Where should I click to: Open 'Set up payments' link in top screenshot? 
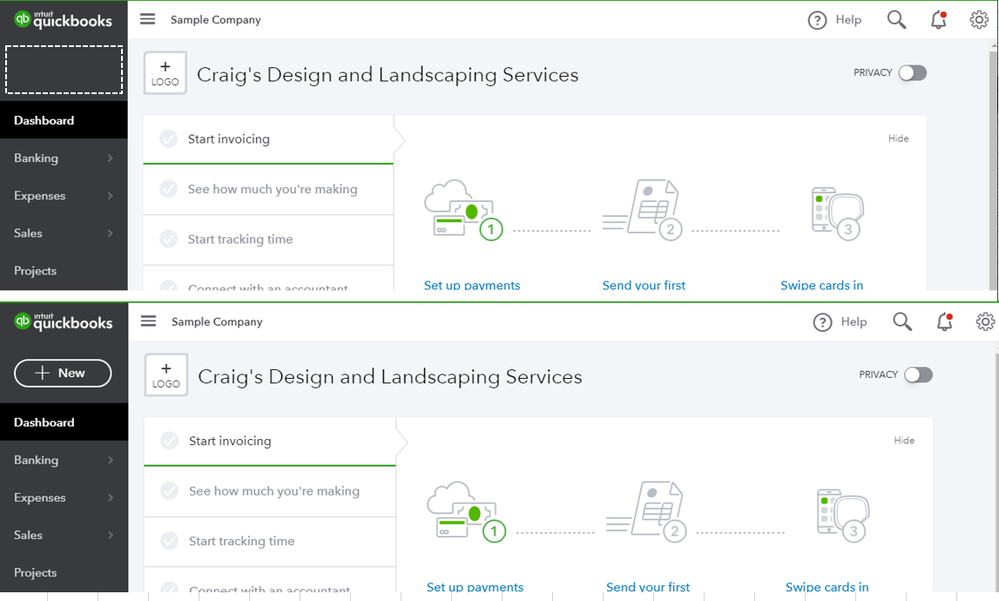(472, 285)
